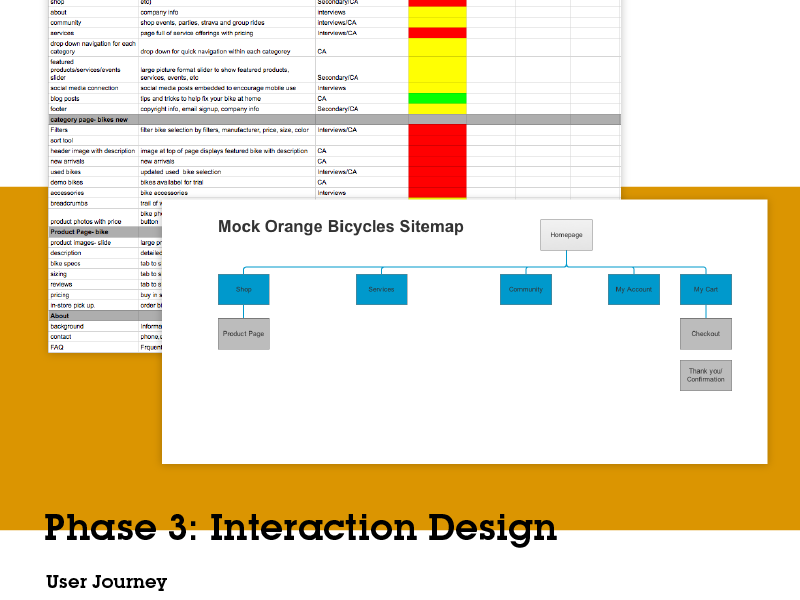Select 'page full of service offerings with pricing' cell
This screenshot has width=800, height=600.
point(227,33)
